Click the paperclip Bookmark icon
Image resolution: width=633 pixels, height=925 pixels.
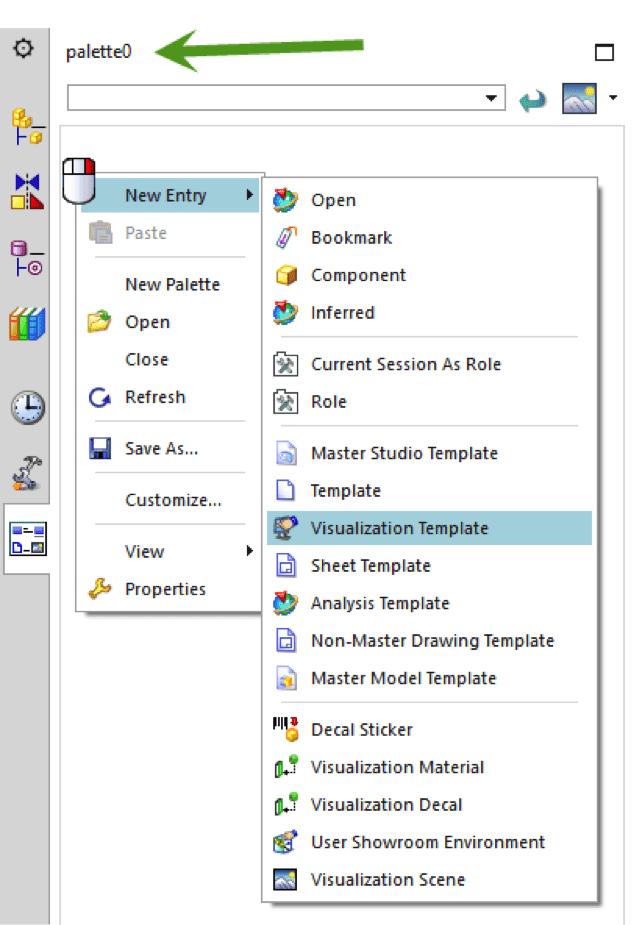(x=286, y=237)
